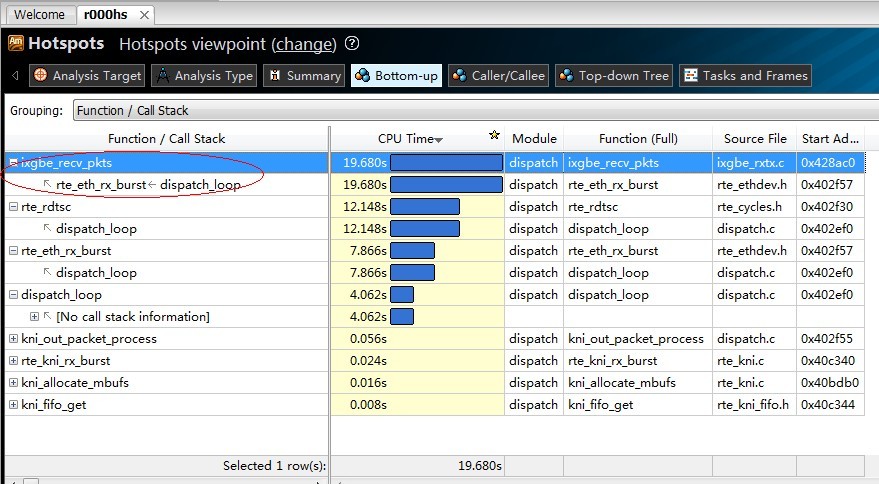Click kni_out_packet_process in Function (Full) column

point(636,339)
